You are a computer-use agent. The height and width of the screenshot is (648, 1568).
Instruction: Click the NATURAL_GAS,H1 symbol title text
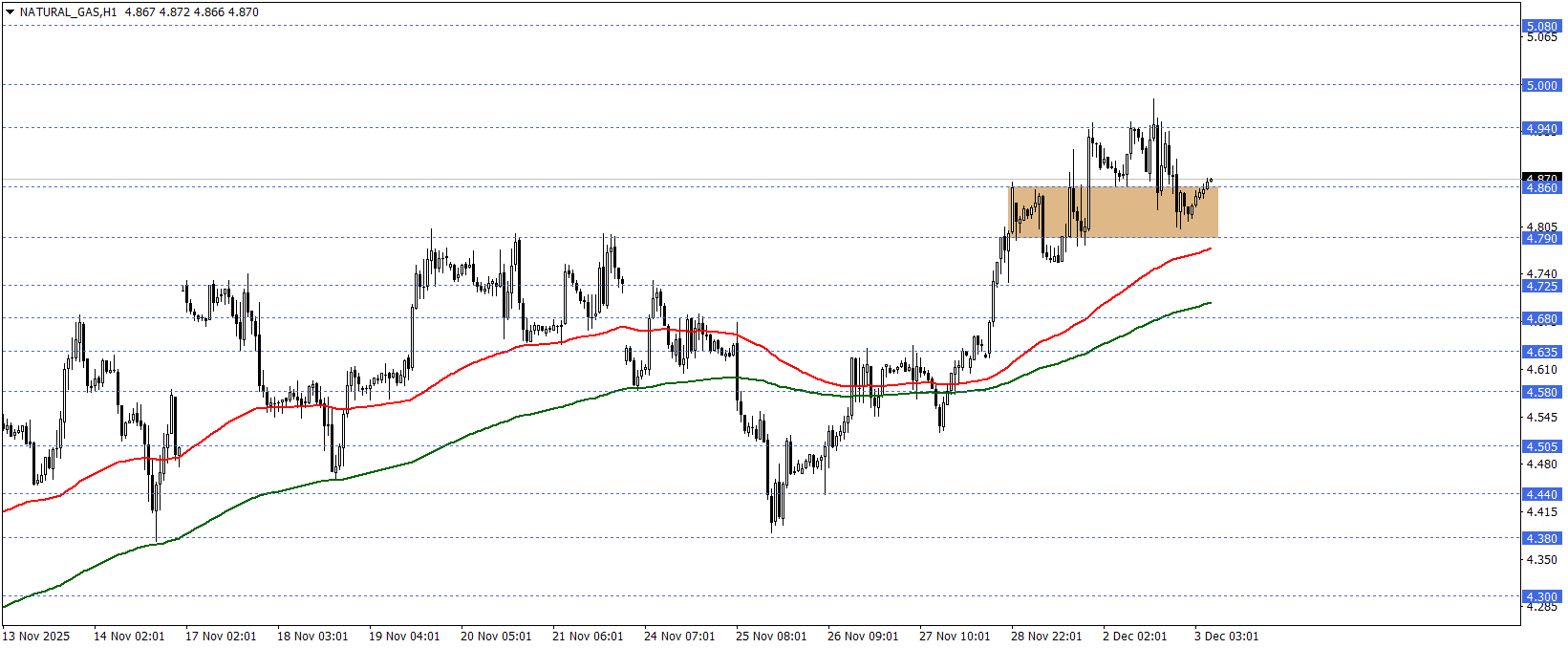click(68, 12)
